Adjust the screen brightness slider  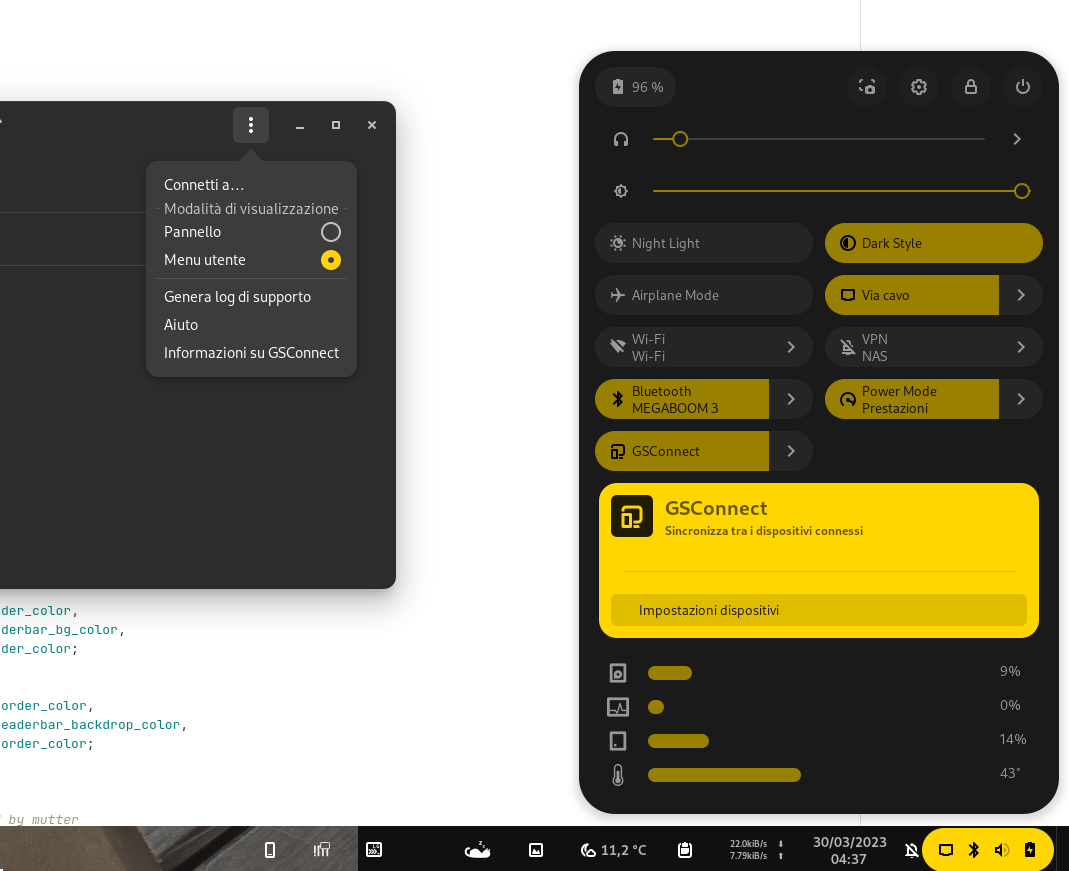pos(841,192)
